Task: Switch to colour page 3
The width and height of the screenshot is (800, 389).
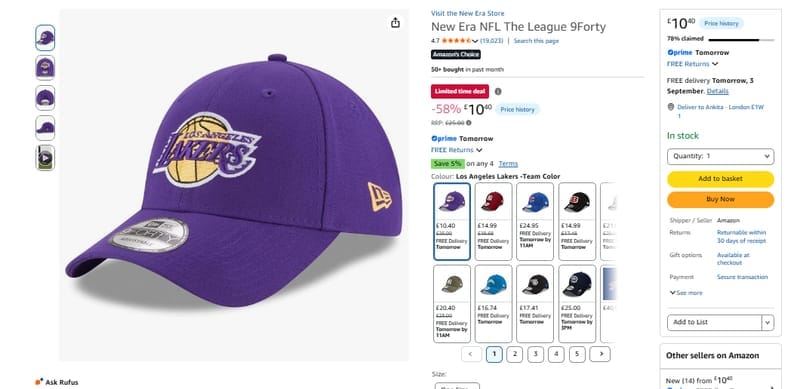Action: (535, 354)
